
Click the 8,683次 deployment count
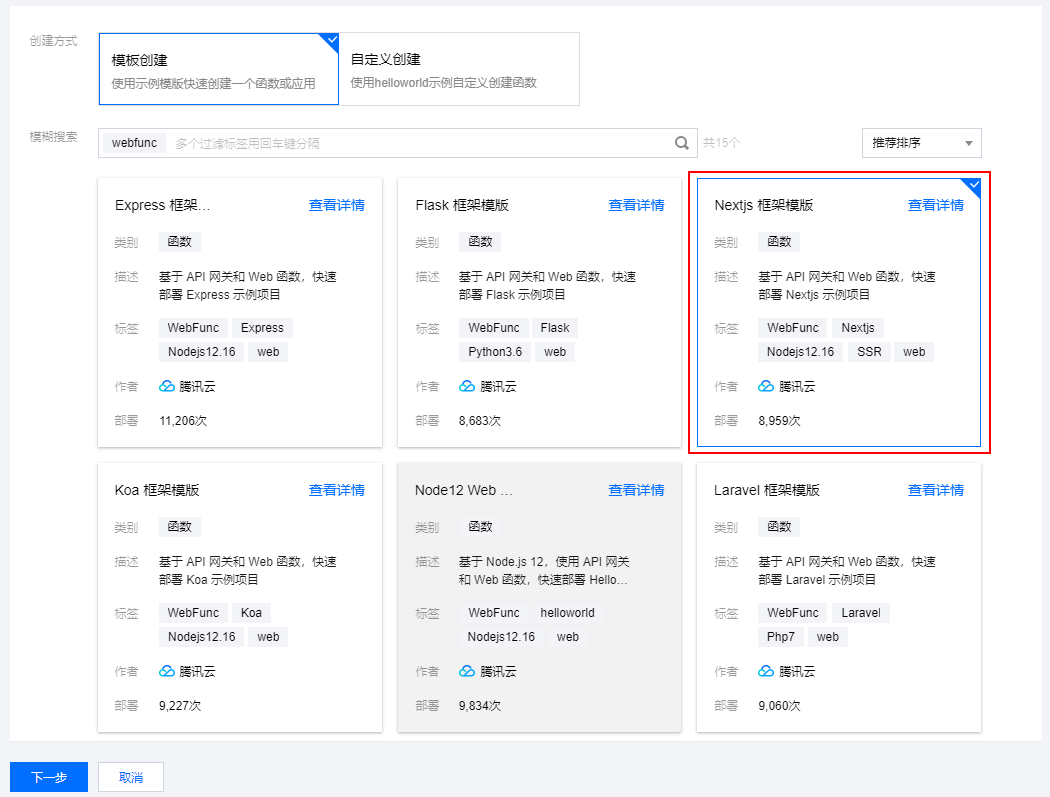coord(479,421)
